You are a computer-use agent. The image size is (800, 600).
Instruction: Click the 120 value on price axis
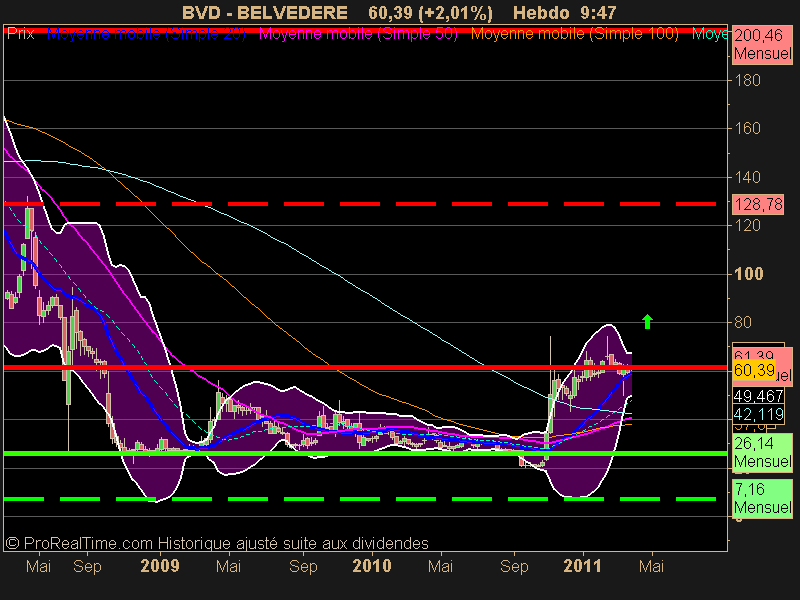(x=747, y=225)
